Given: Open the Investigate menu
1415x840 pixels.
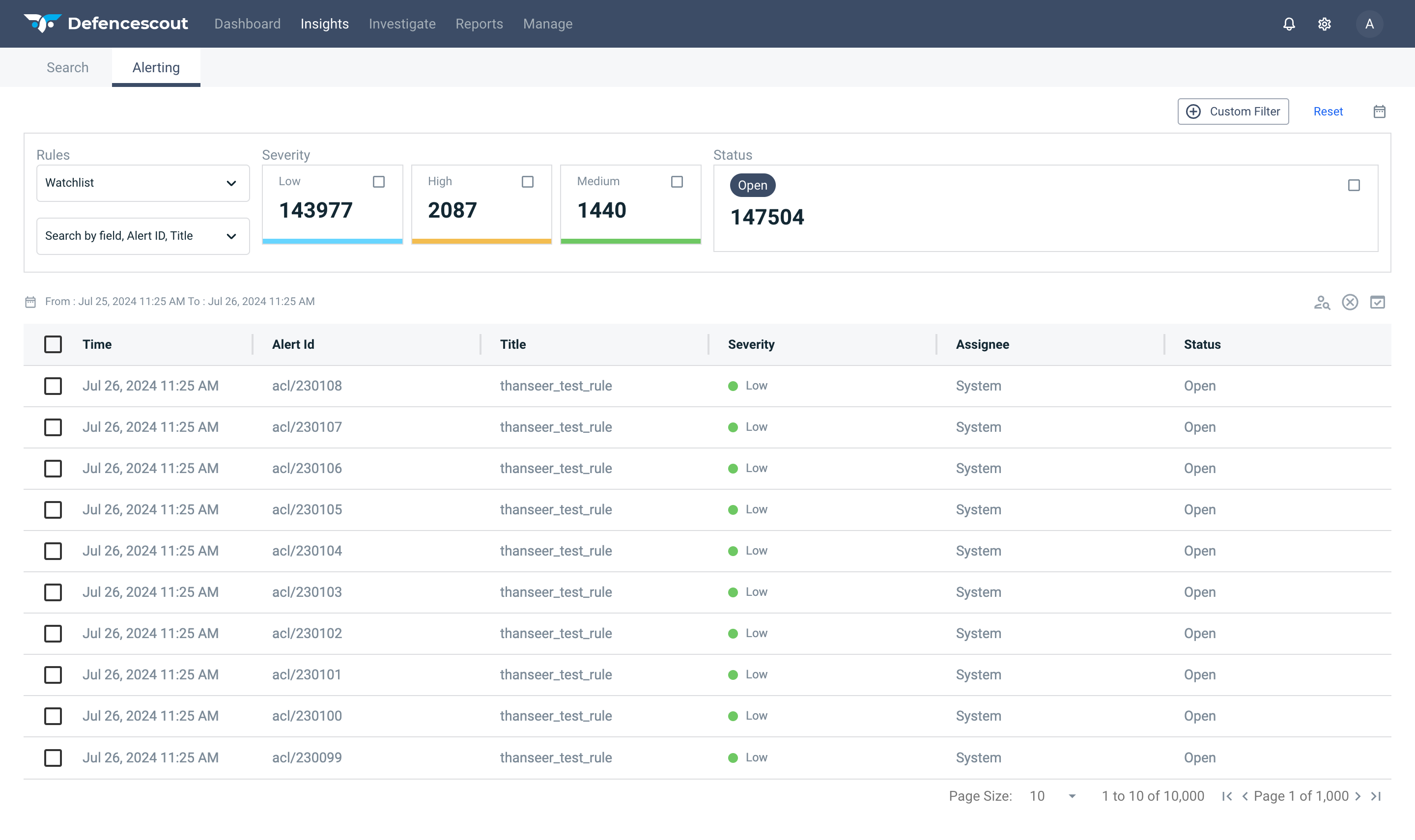Looking at the screenshot, I should 402,24.
